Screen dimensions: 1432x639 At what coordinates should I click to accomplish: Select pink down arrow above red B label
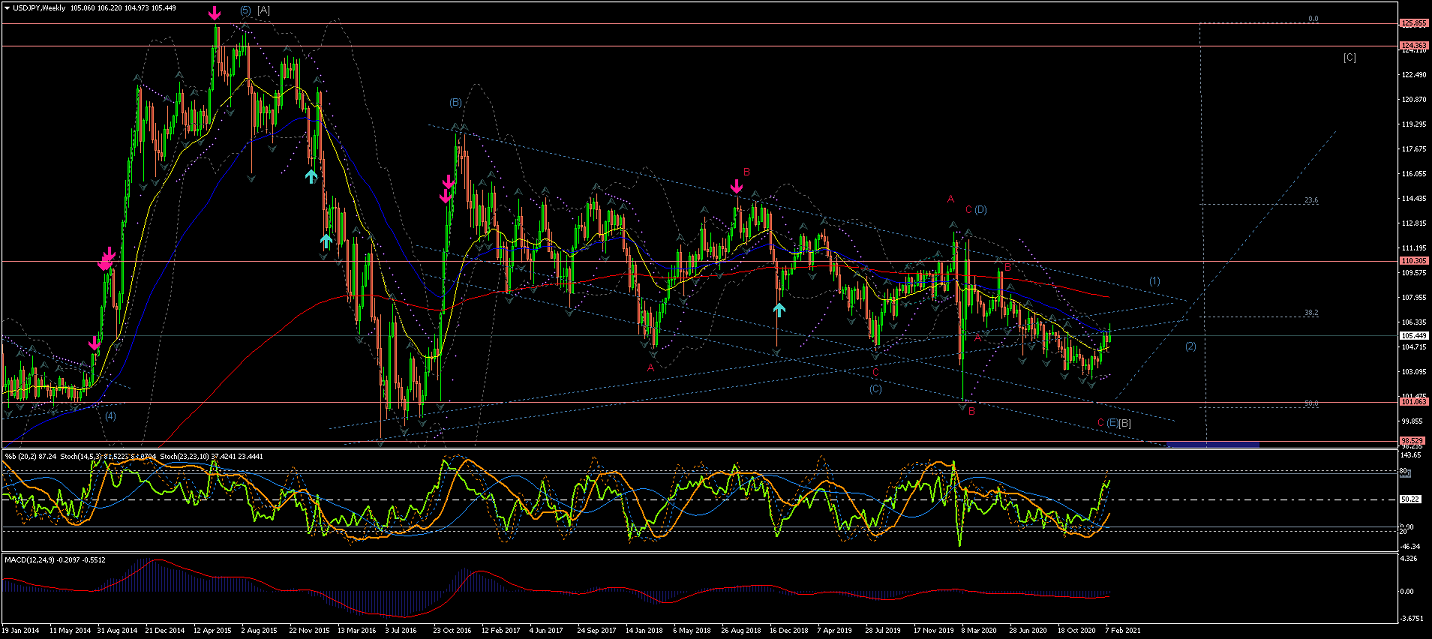737,186
